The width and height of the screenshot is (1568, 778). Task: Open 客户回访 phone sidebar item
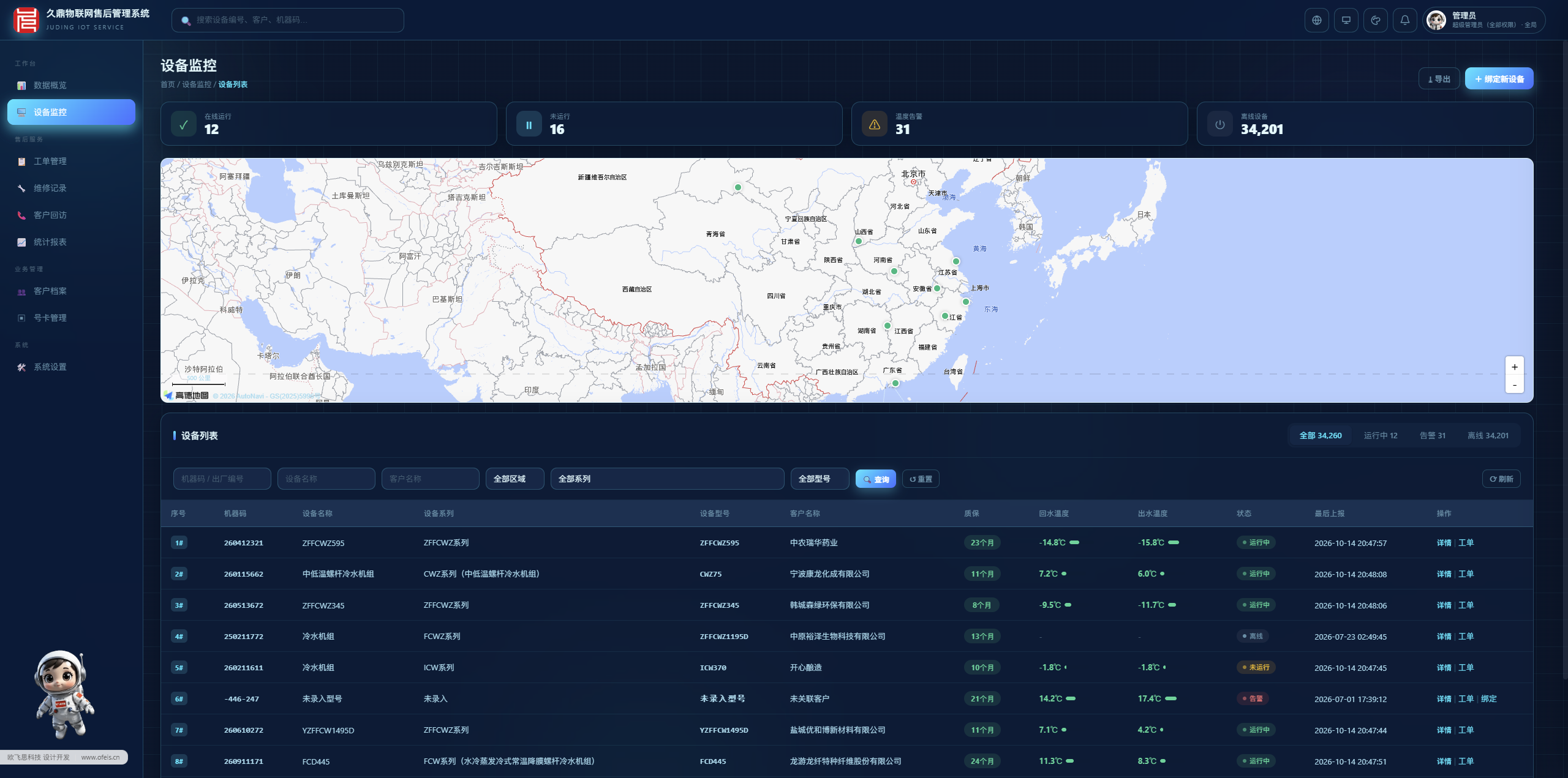pos(71,215)
